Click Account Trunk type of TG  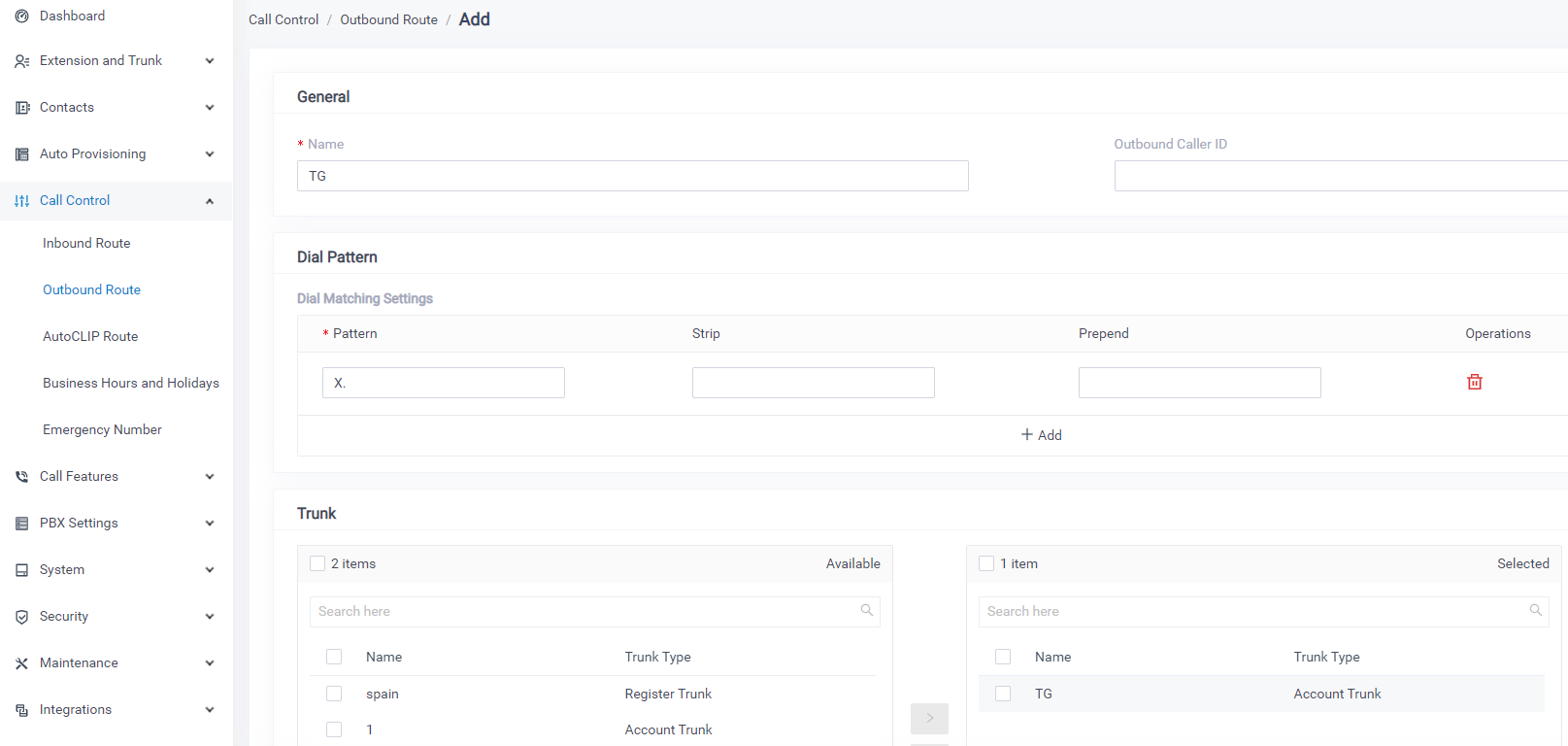[1337, 694]
